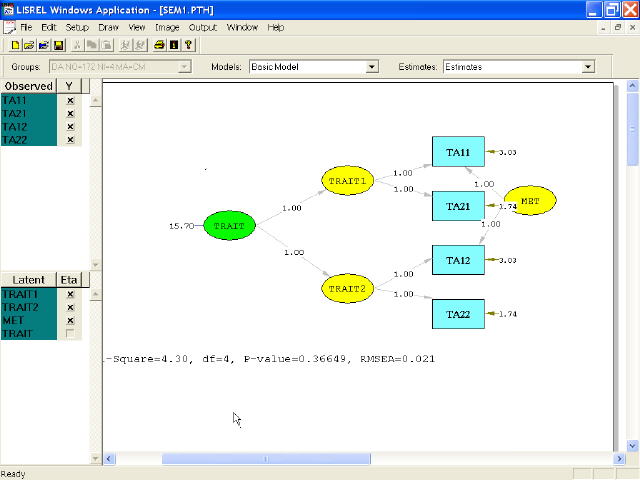Open the Setup menu
This screenshot has height=480, width=640.
point(77,27)
